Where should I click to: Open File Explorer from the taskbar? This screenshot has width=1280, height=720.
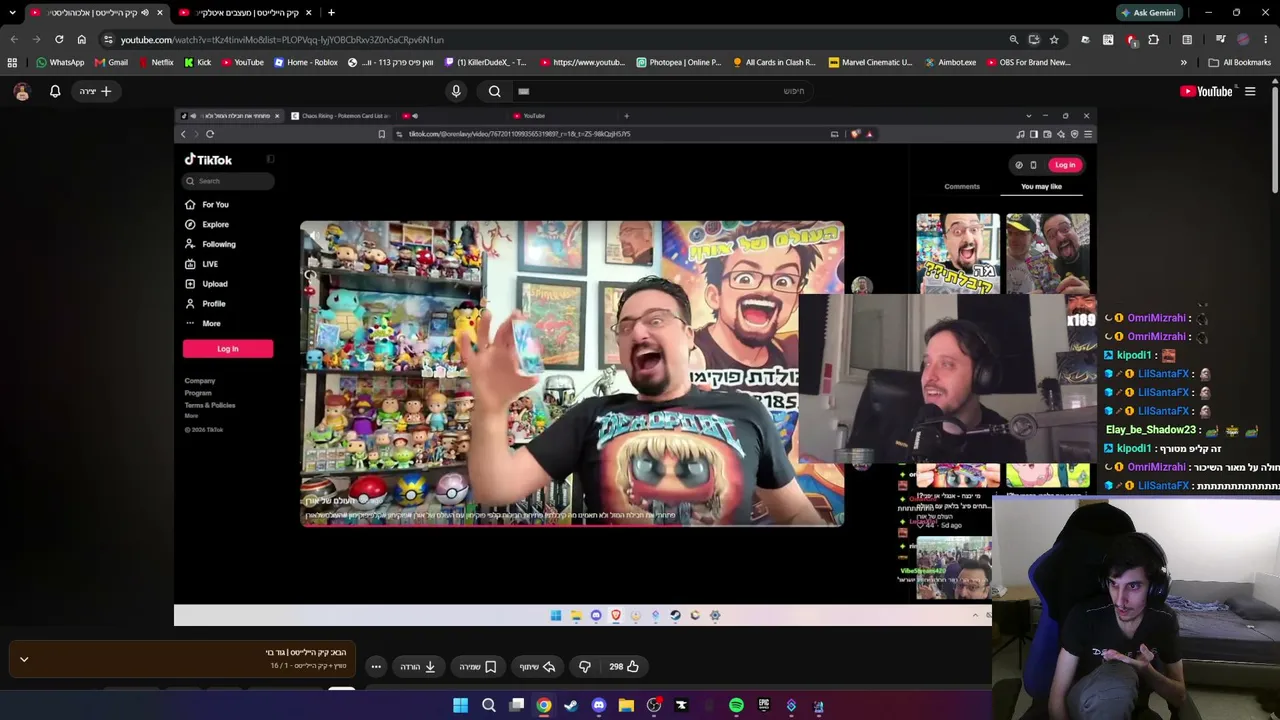tap(626, 706)
